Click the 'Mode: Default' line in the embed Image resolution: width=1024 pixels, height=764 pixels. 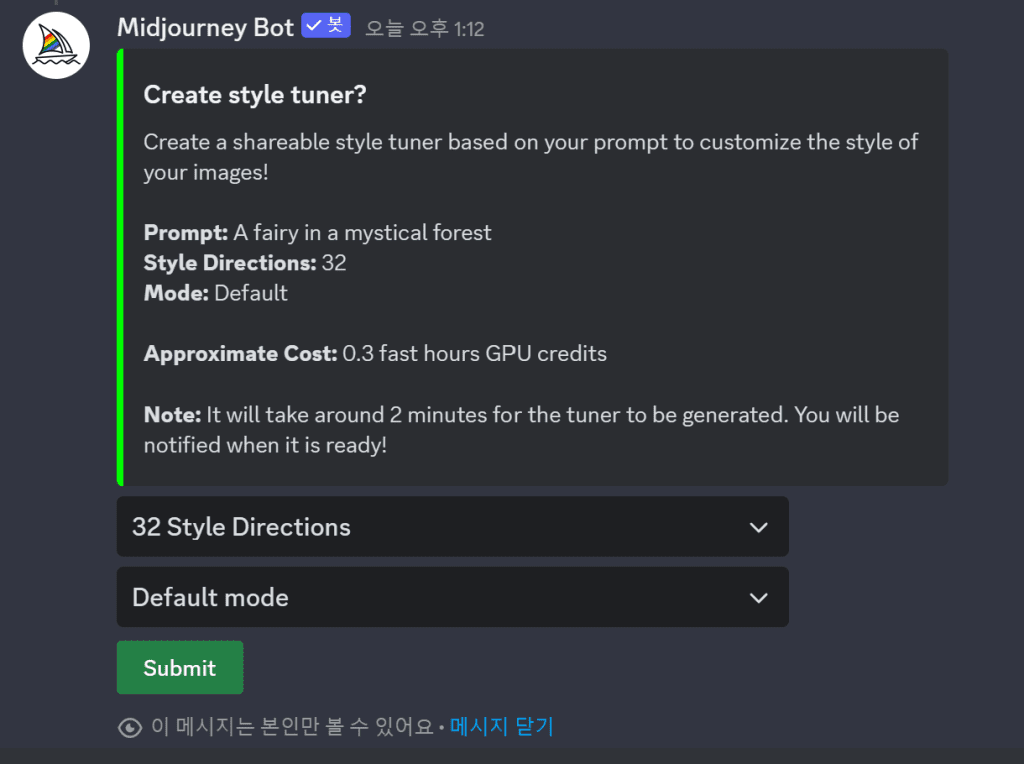215,293
